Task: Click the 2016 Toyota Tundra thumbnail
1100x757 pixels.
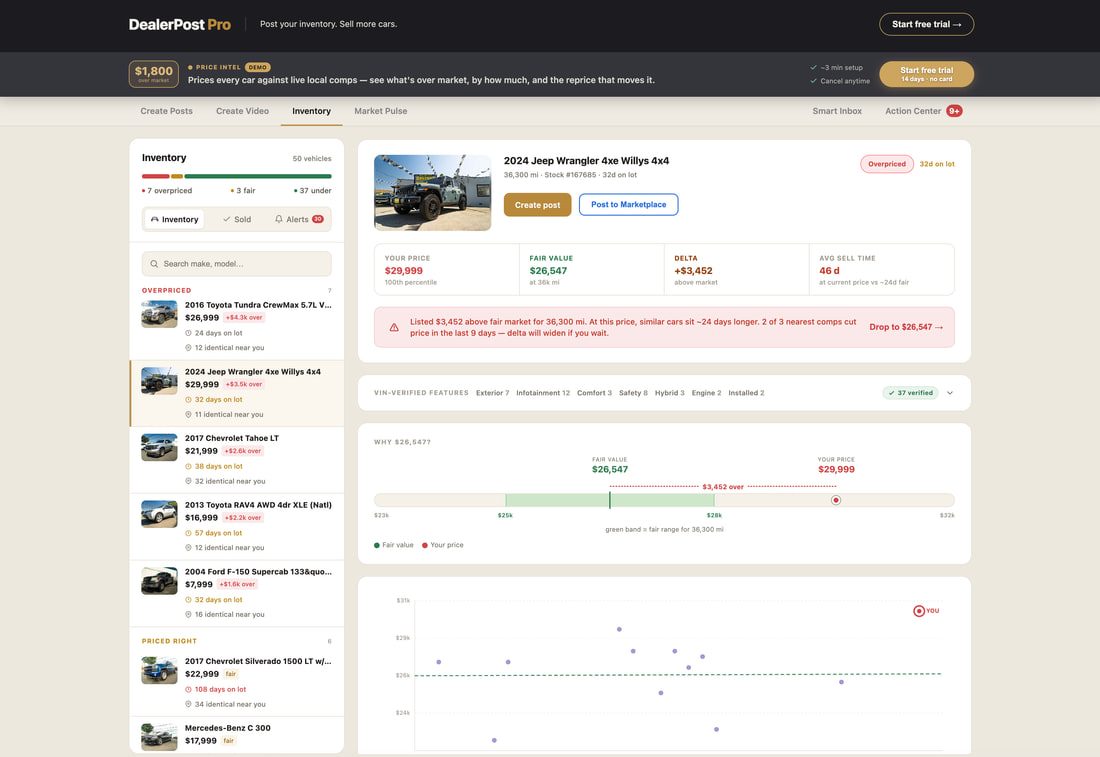Action: click(159, 314)
